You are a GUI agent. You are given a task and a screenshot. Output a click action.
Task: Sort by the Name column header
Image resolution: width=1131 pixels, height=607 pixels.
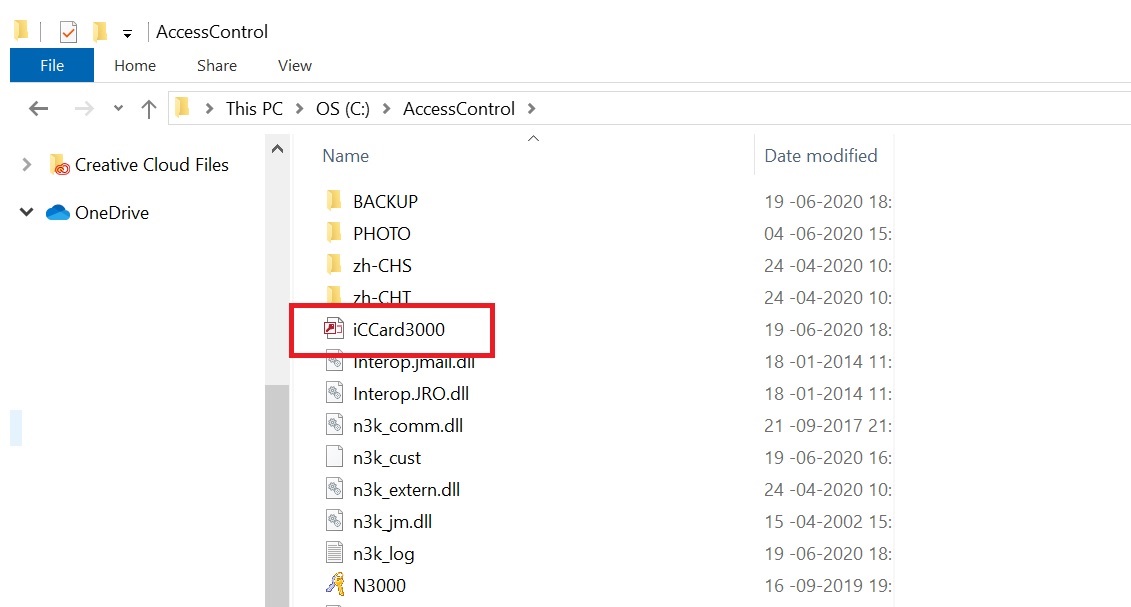click(x=346, y=156)
